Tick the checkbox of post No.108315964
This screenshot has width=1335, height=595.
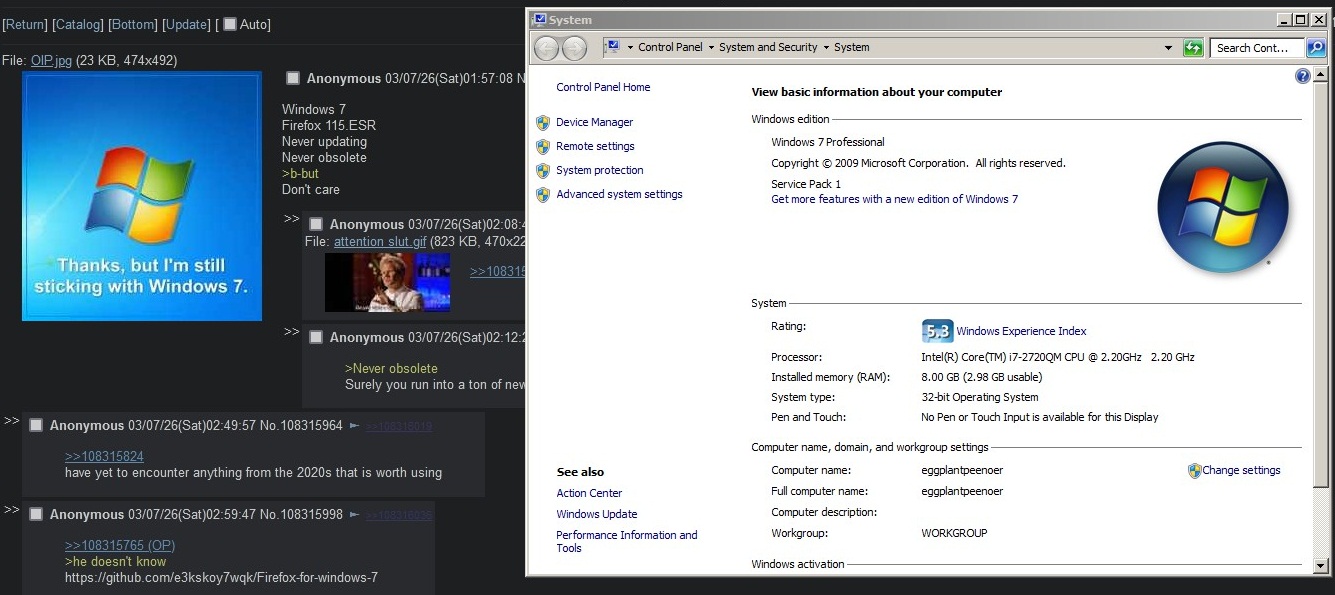click(x=36, y=425)
